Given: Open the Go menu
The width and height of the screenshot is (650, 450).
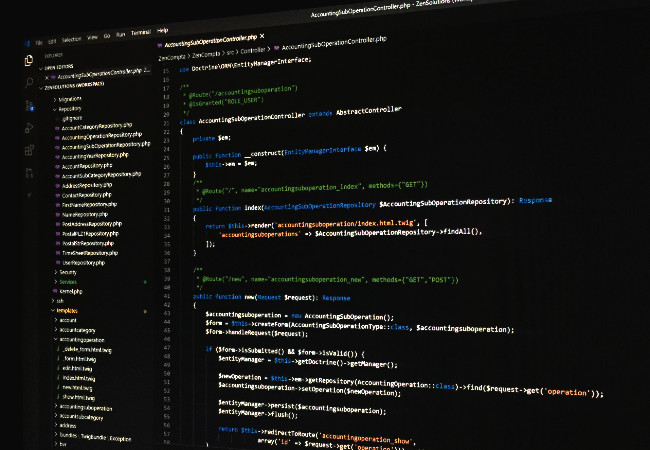Looking at the screenshot, I should (x=107, y=36).
